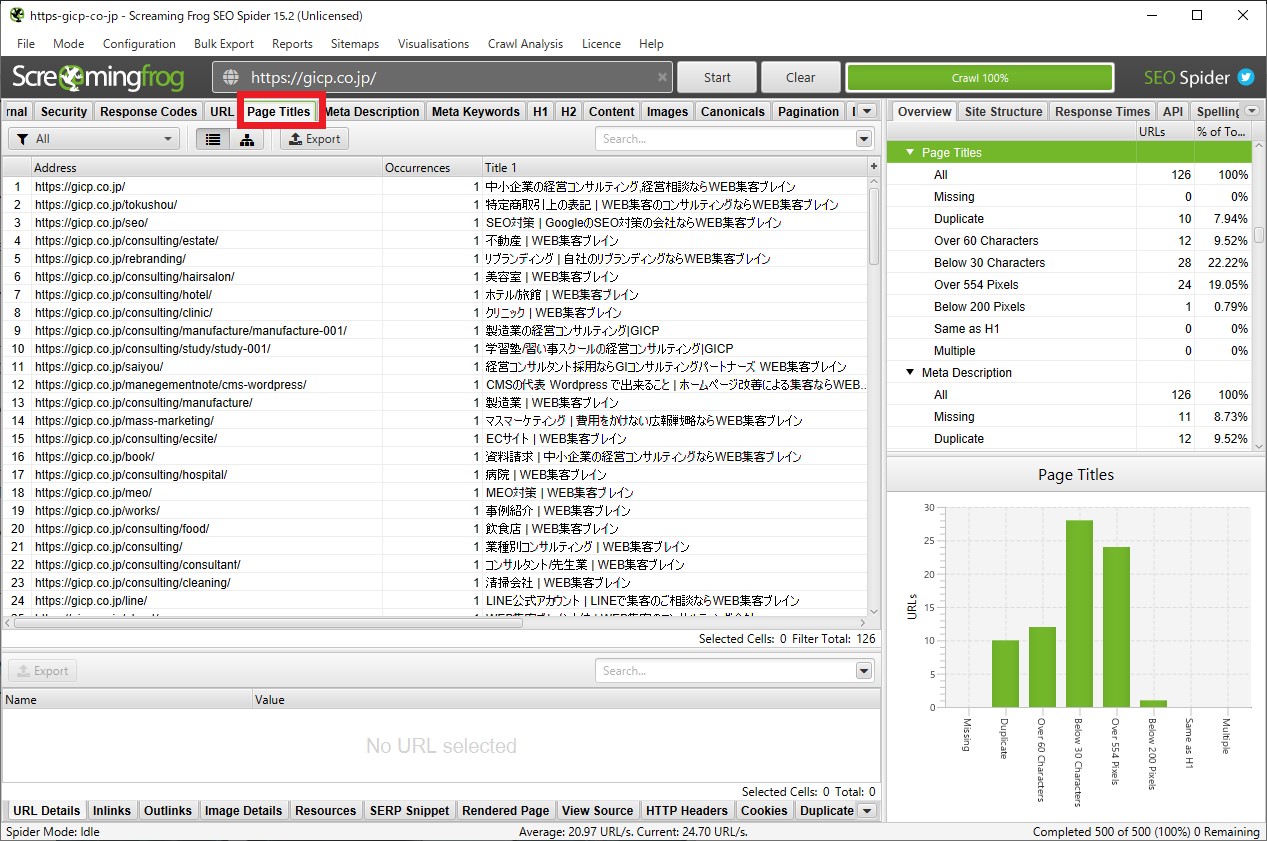Collapse the Meta Description tree section
Image resolution: width=1267 pixels, height=841 pixels.
coord(910,373)
